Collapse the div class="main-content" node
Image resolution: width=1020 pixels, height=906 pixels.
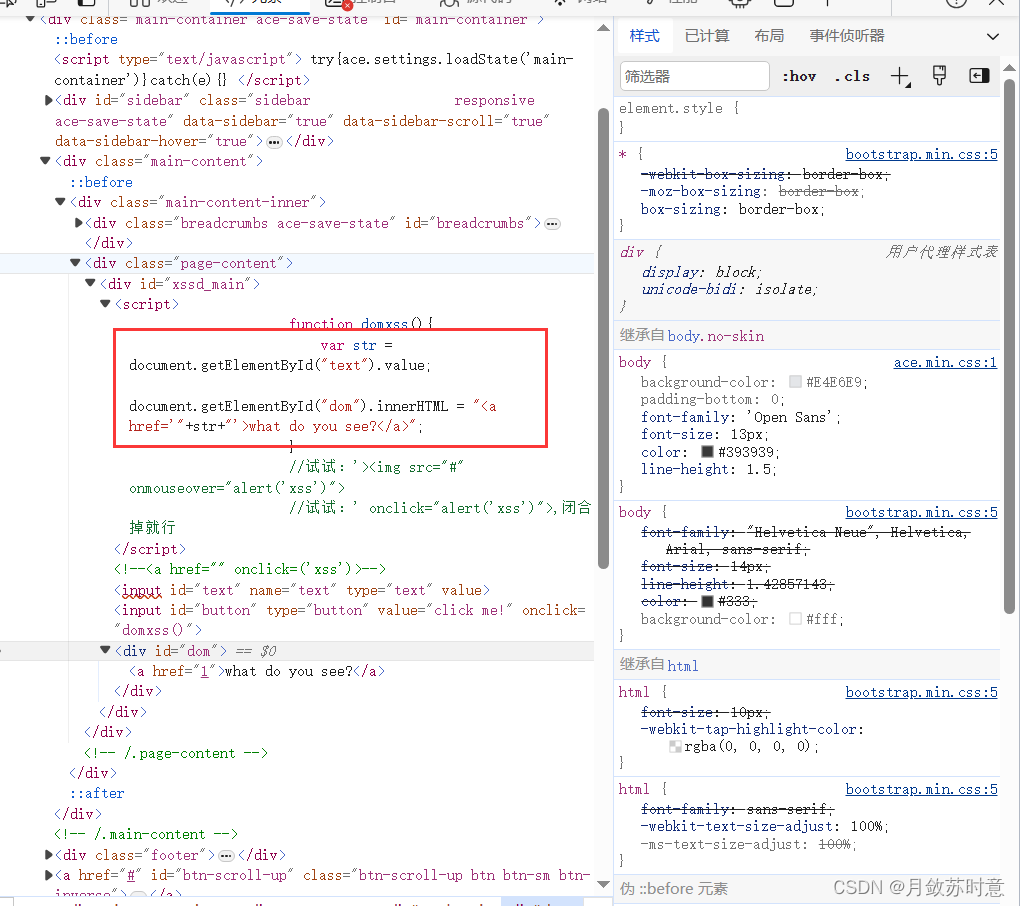click(x=45, y=161)
